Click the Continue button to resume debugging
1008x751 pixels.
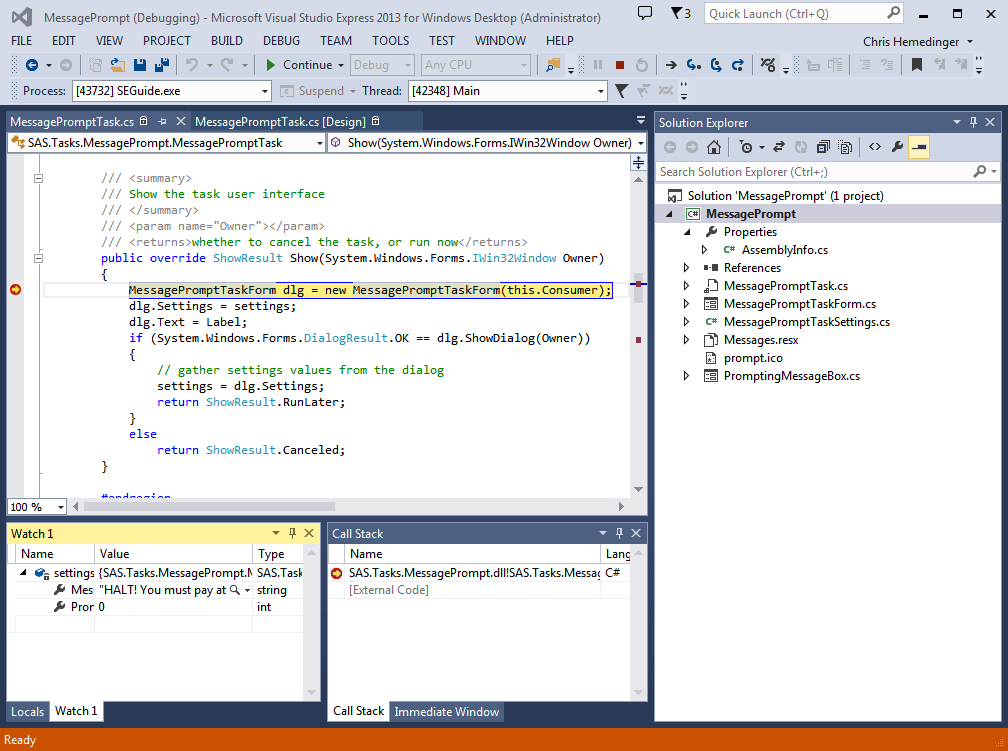pyautogui.click(x=300, y=65)
